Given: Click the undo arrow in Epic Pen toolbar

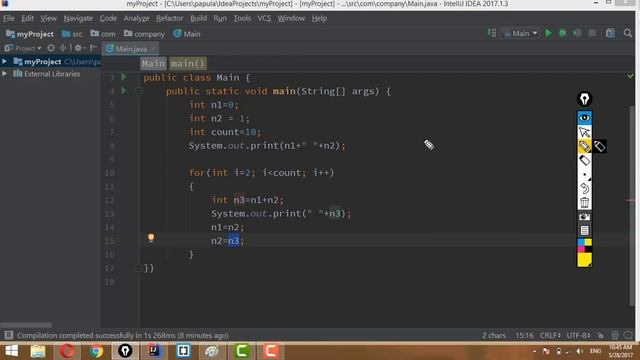Looking at the screenshot, I should click(x=584, y=188).
